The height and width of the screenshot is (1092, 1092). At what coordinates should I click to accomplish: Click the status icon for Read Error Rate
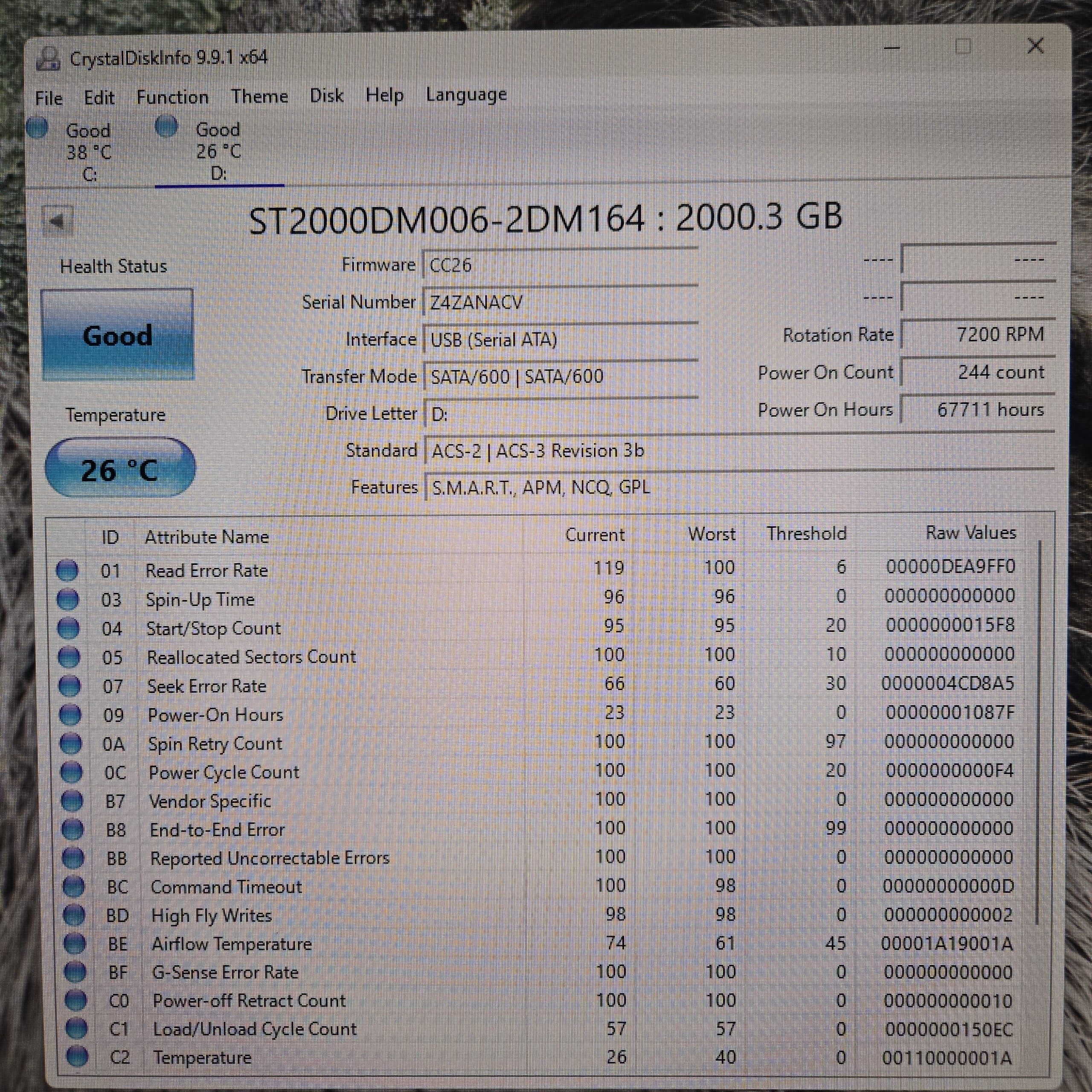67,570
